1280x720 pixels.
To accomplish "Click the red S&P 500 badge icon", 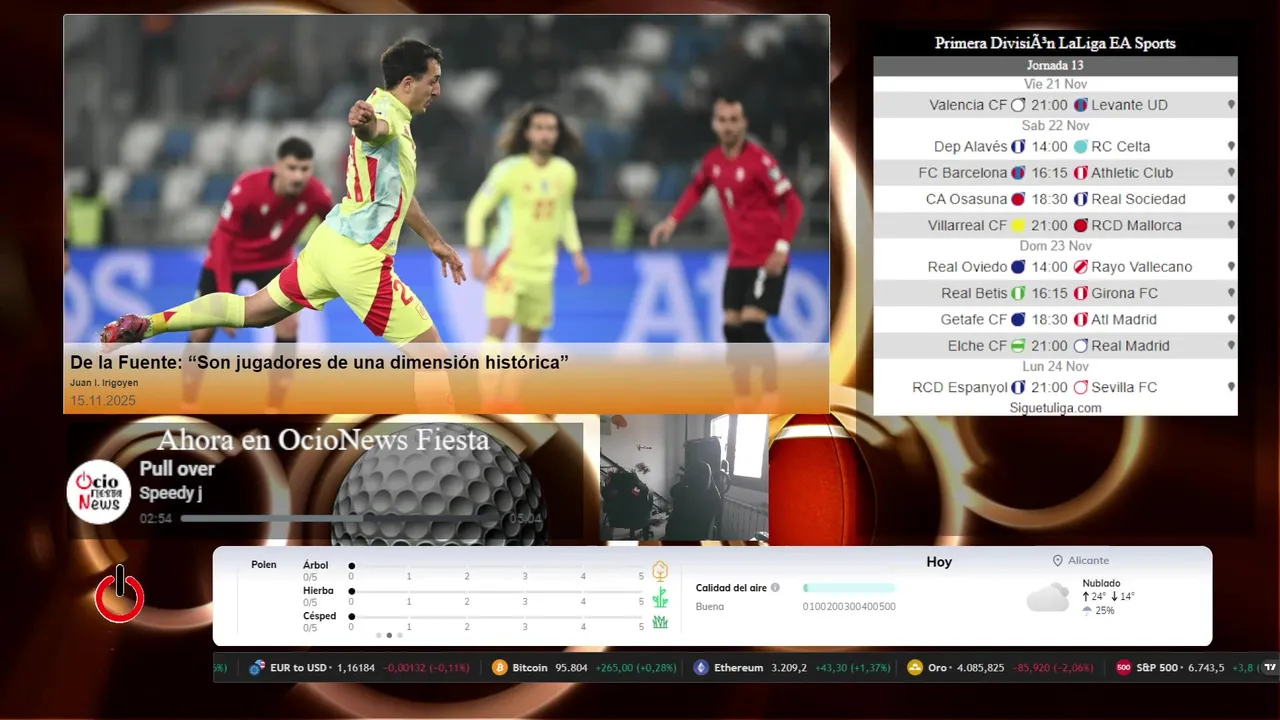I will (1124, 668).
